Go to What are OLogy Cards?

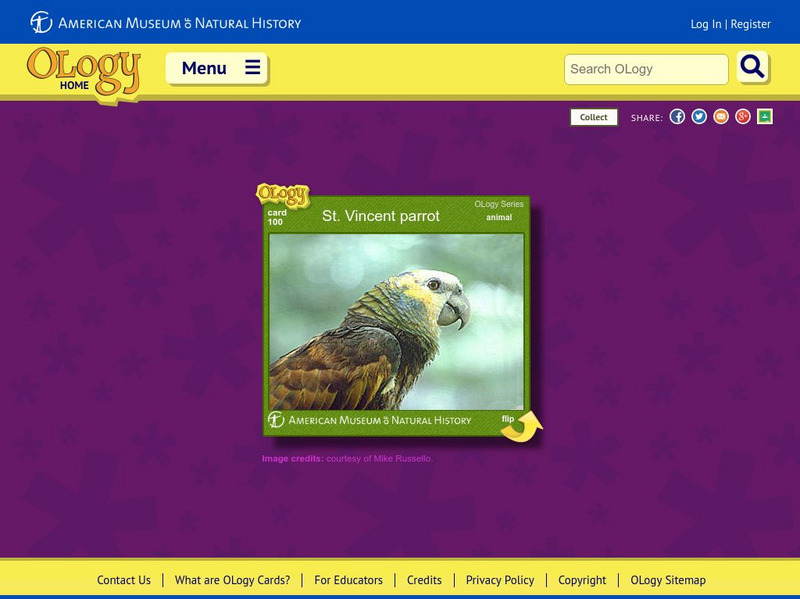pos(232,580)
